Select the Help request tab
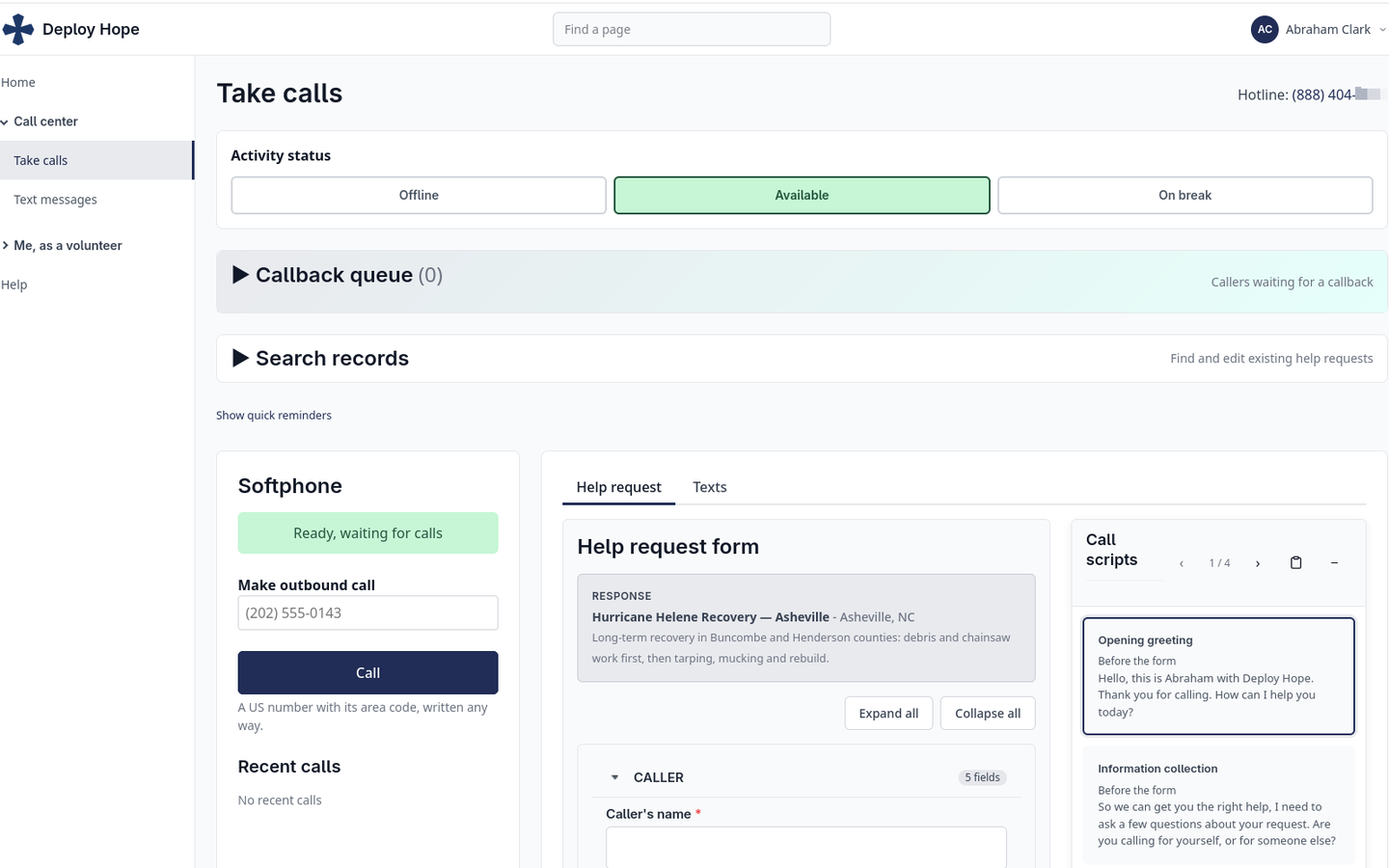The height and width of the screenshot is (868, 1389). pos(618,487)
